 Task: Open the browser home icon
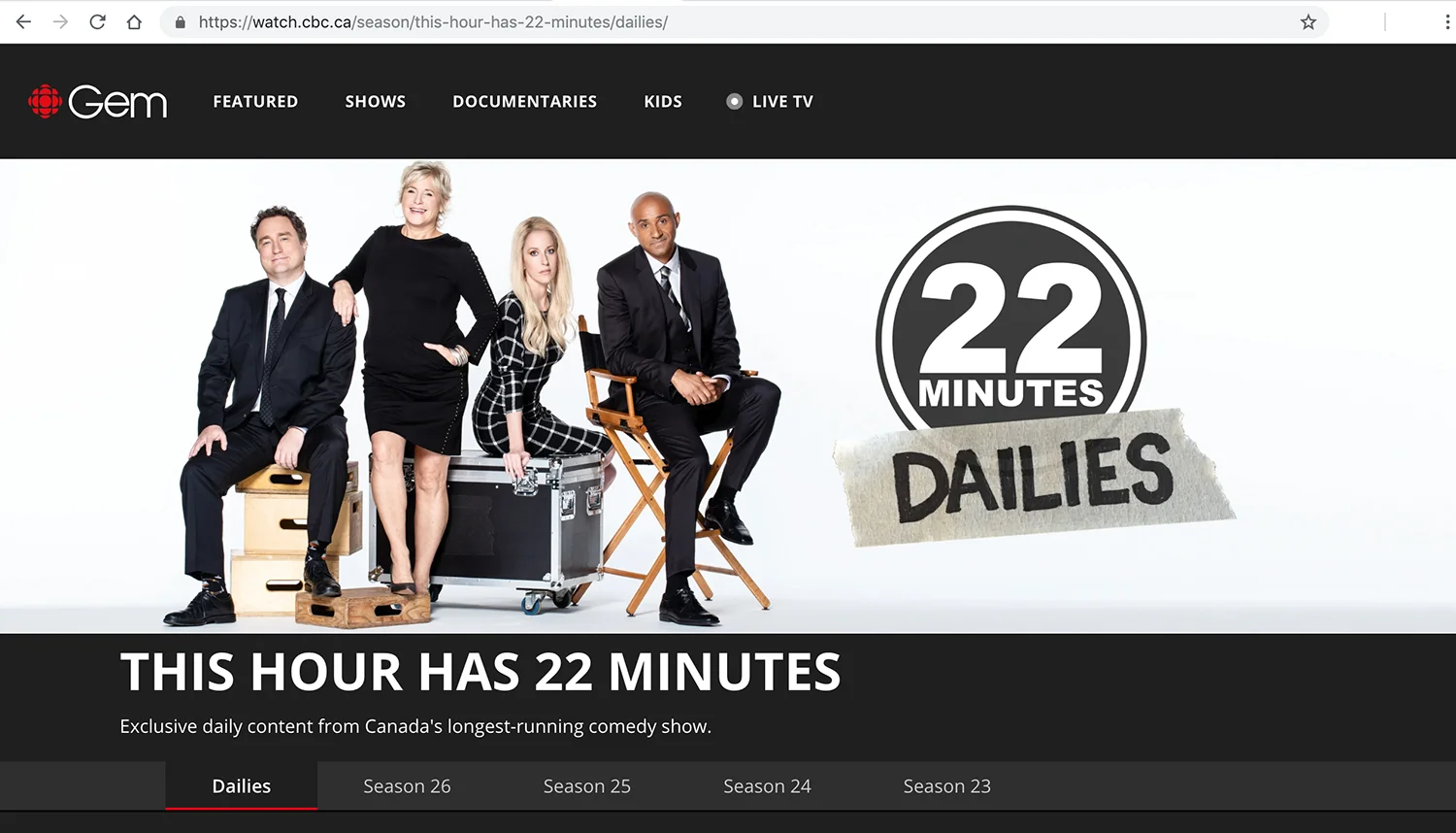point(134,21)
